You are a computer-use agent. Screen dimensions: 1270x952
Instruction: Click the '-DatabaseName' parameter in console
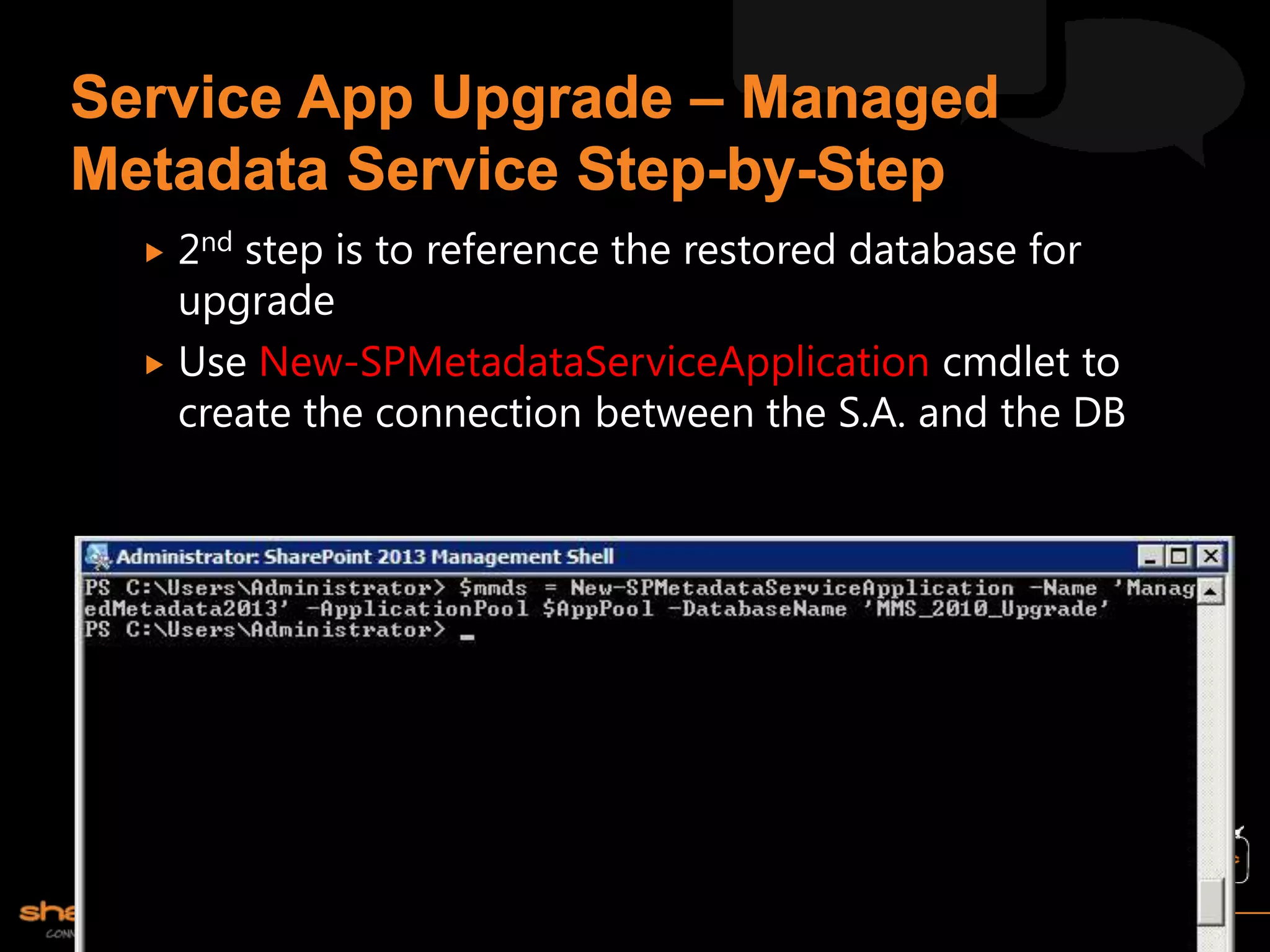757,609
